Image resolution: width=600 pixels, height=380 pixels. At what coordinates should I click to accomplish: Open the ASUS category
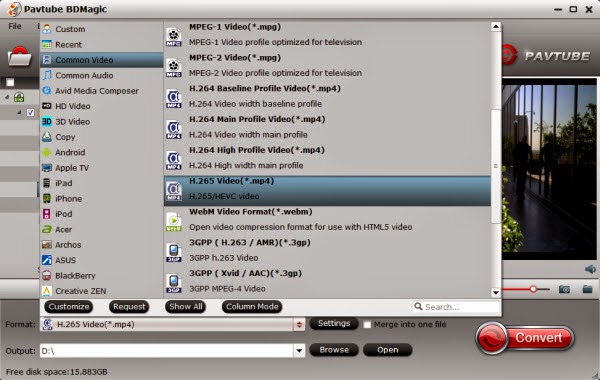[x=101, y=260]
